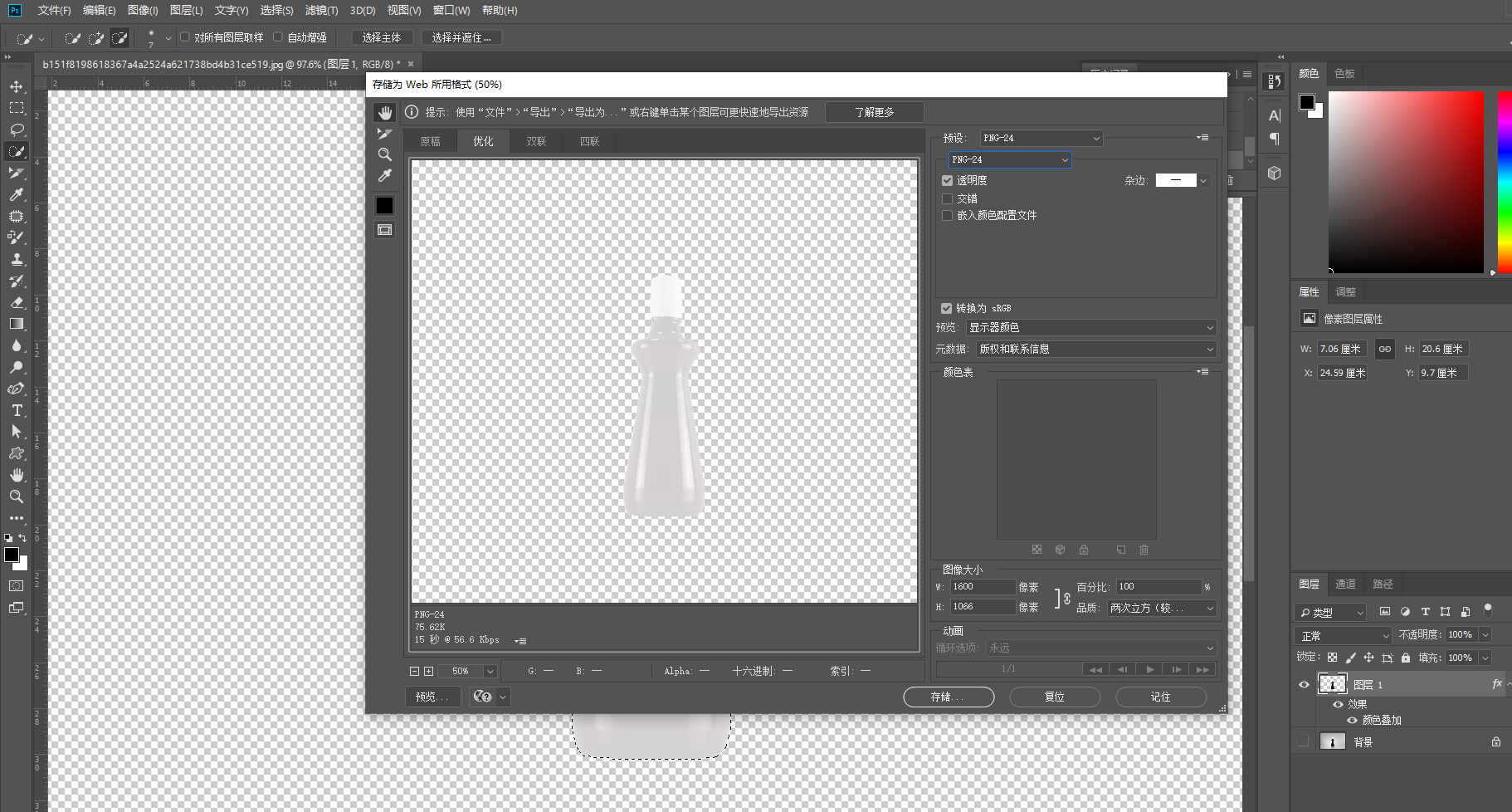This screenshot has width=1512, height=812.
Task: Select the Zoom tool in Save for Web dialog
Action: (x=384, y=154)
